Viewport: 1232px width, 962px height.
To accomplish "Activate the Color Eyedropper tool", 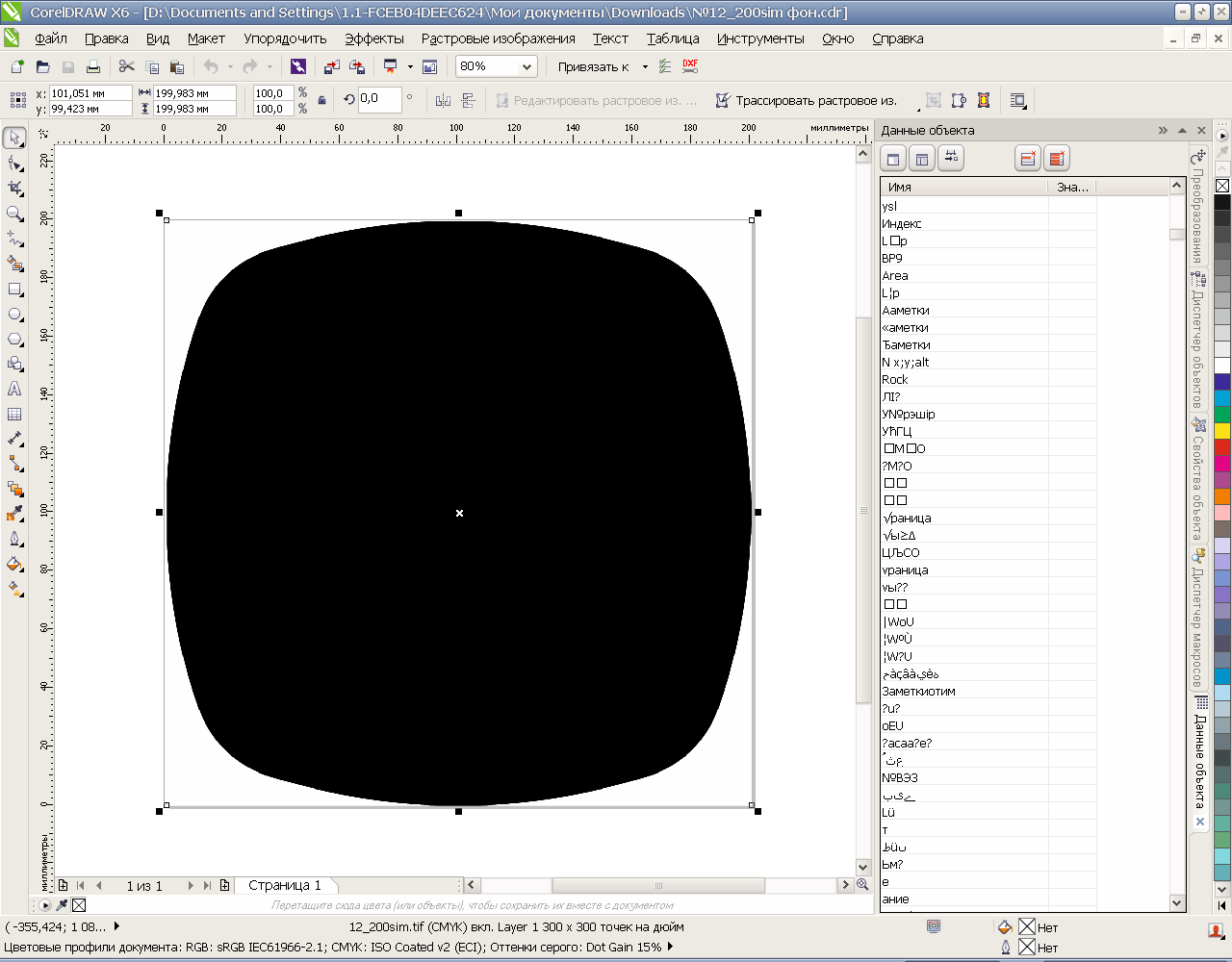I will coord(15,514).
